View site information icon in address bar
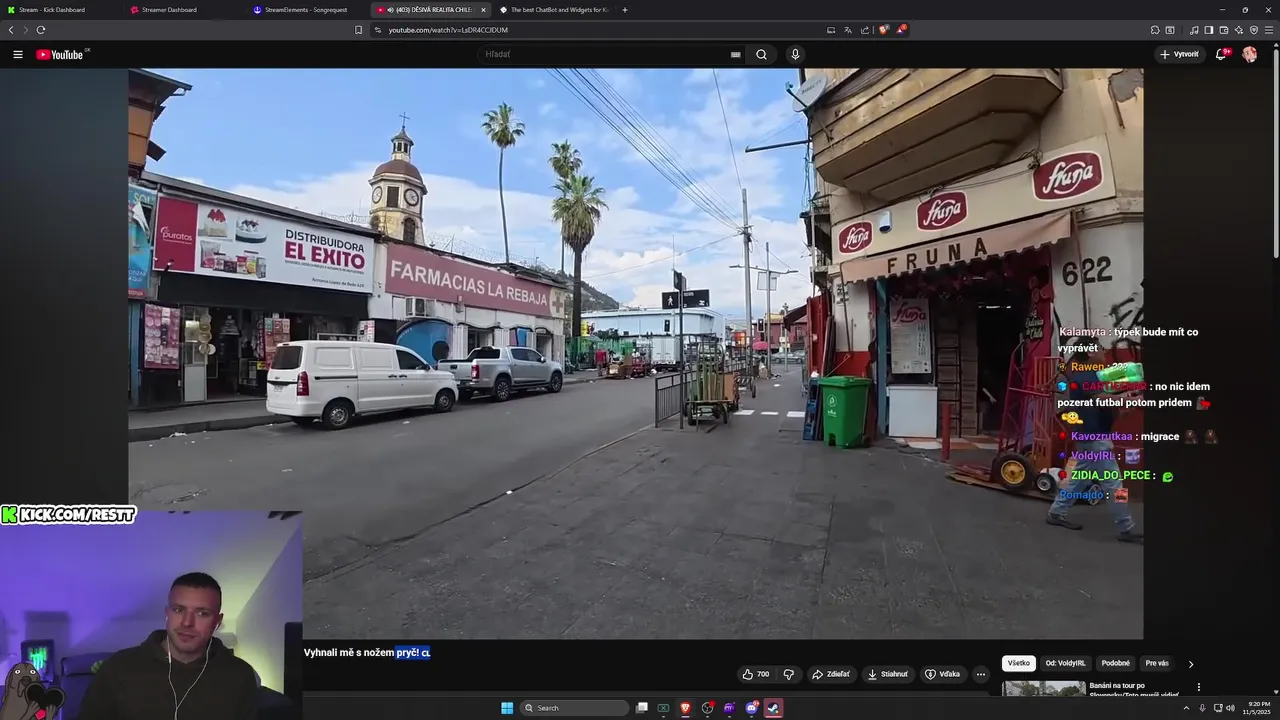This screenshot has height=720, width=1280. [378, 30]
